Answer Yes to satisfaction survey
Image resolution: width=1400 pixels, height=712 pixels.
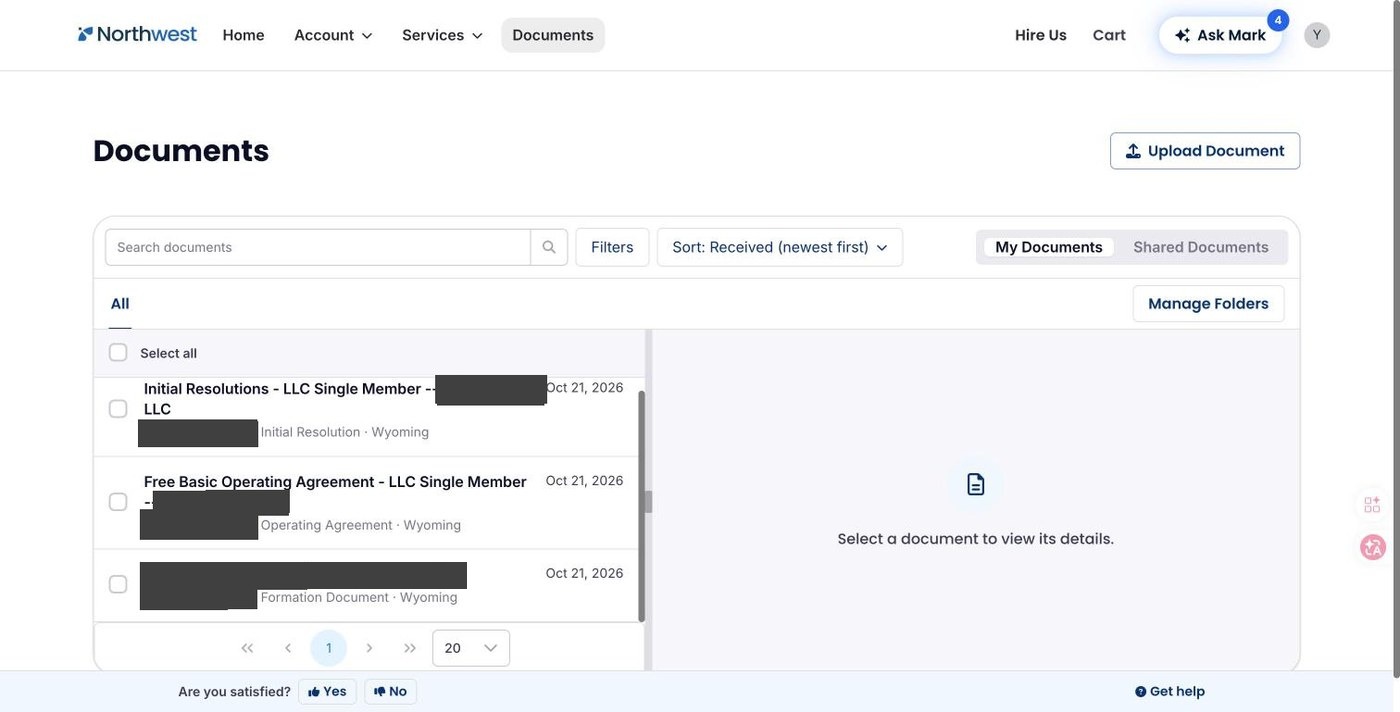tap(327, 691)
